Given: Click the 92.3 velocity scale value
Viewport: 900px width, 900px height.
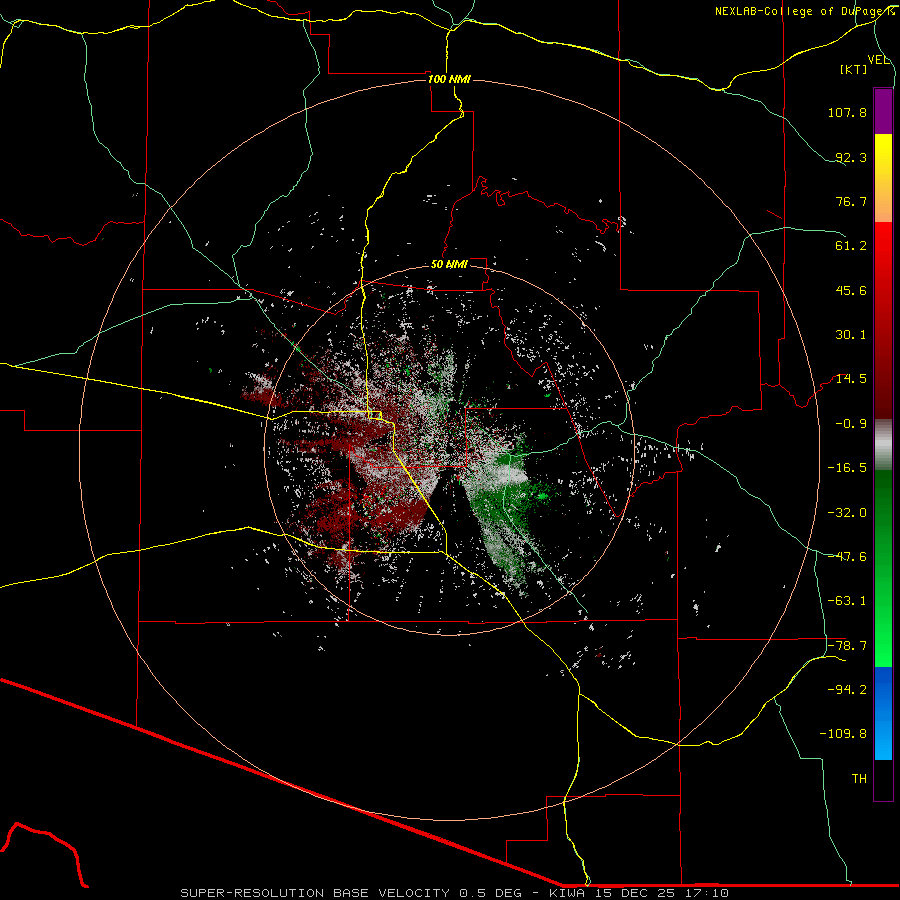Looking at the screenshot, I should tap(851, 157).
